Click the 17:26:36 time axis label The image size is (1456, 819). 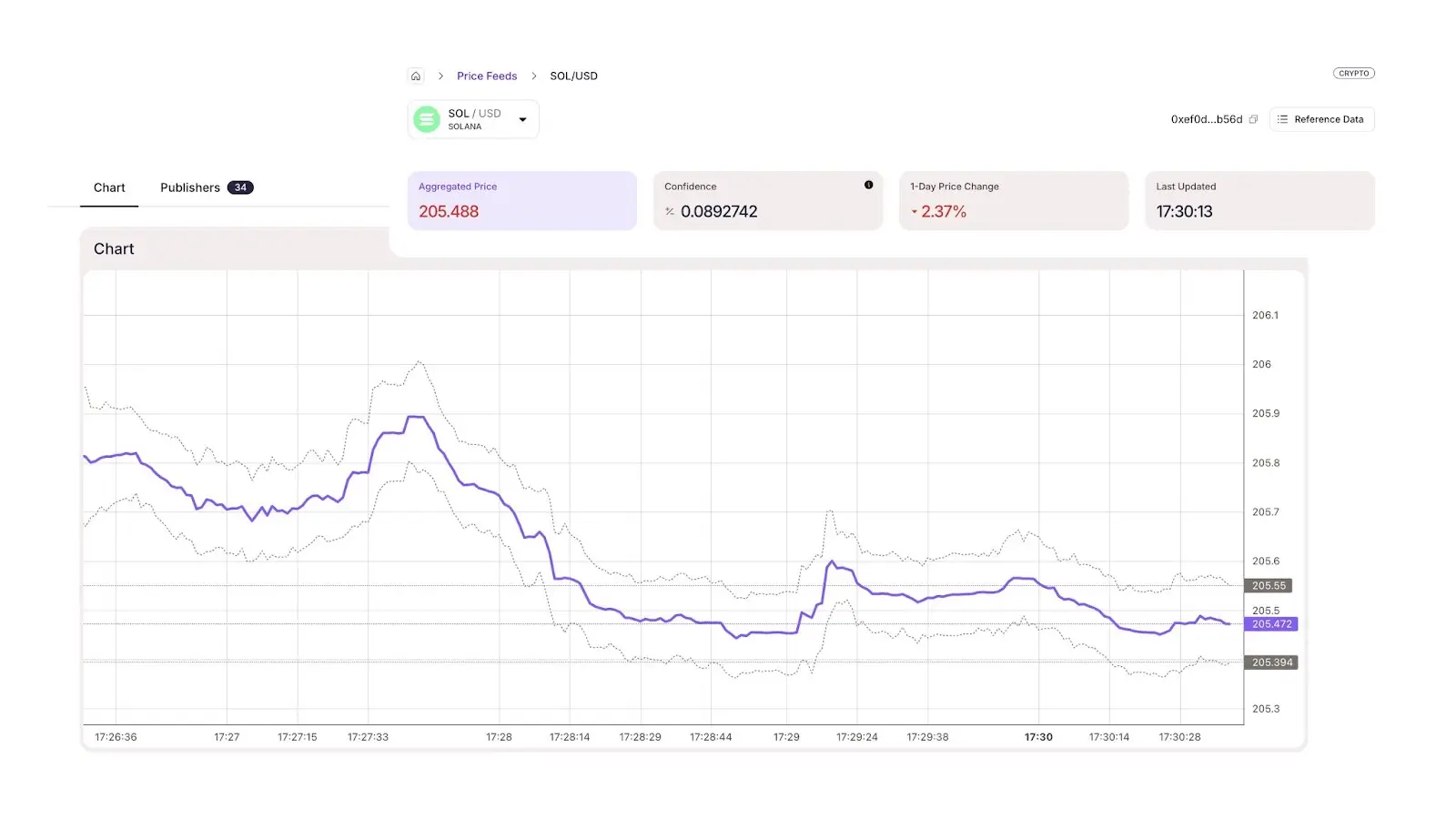pyautogui.click(x=116, y=737)
